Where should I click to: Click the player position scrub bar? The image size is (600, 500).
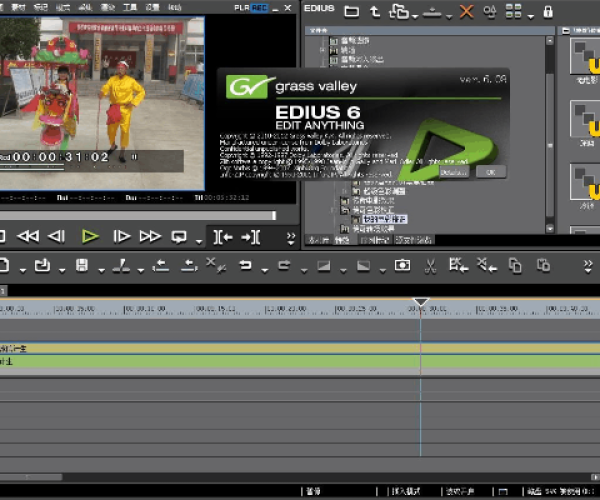tap(138, 215)
